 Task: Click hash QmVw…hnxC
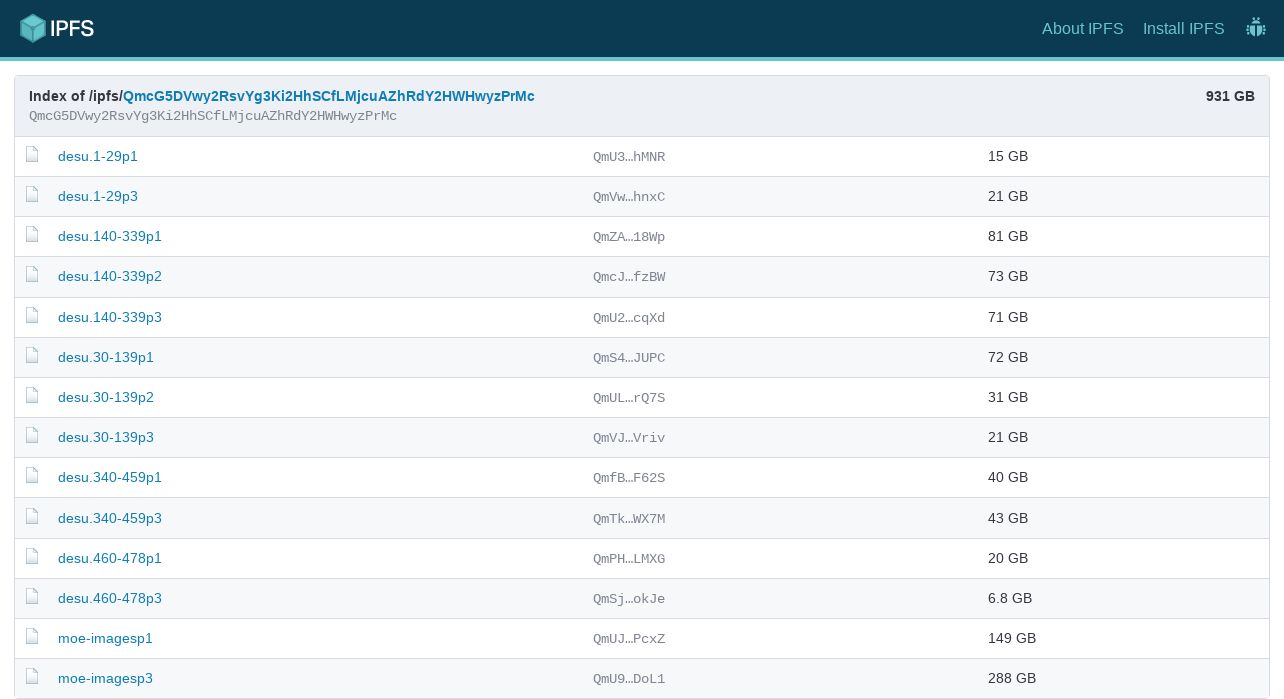[629, 197]
